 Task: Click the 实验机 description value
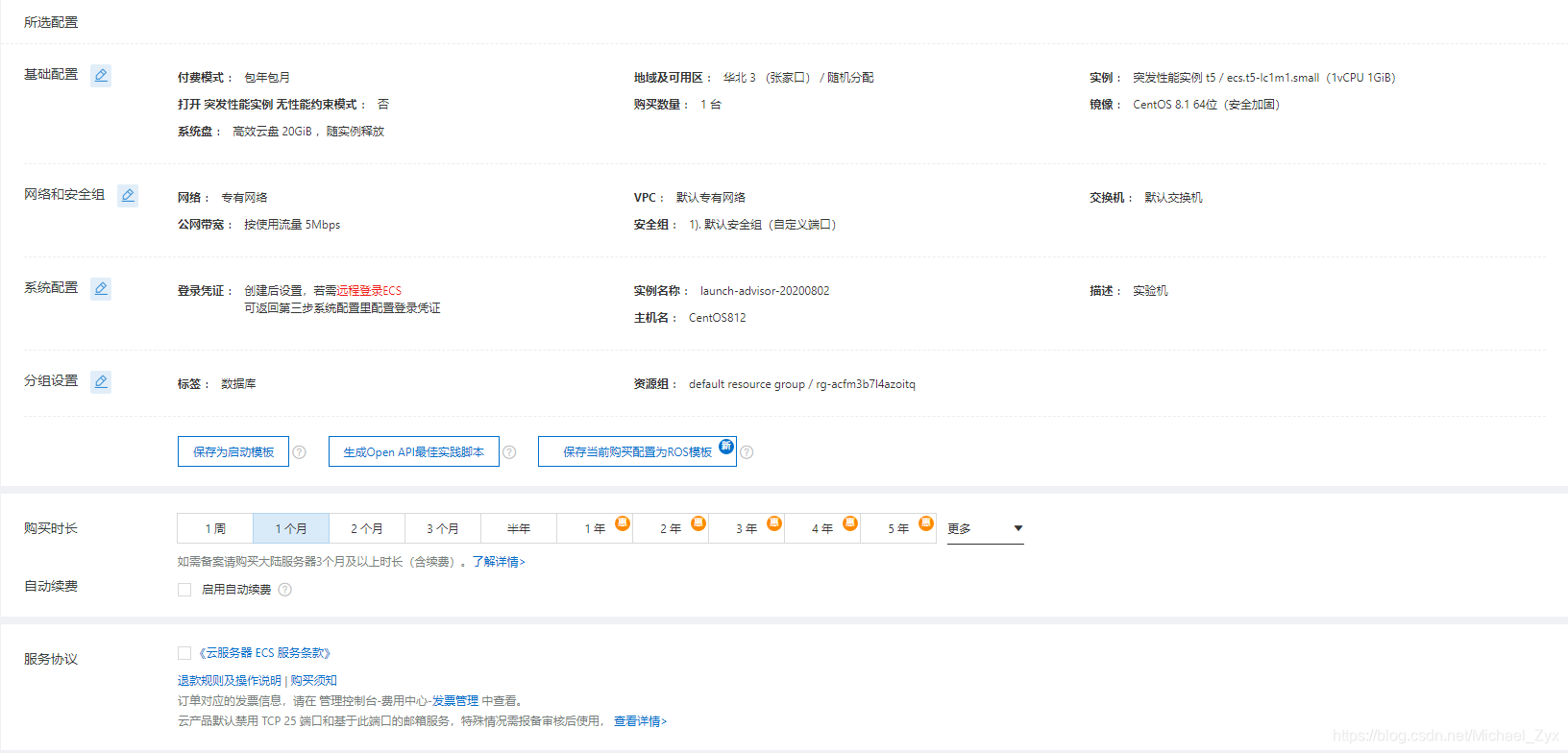pos(1150,291)
